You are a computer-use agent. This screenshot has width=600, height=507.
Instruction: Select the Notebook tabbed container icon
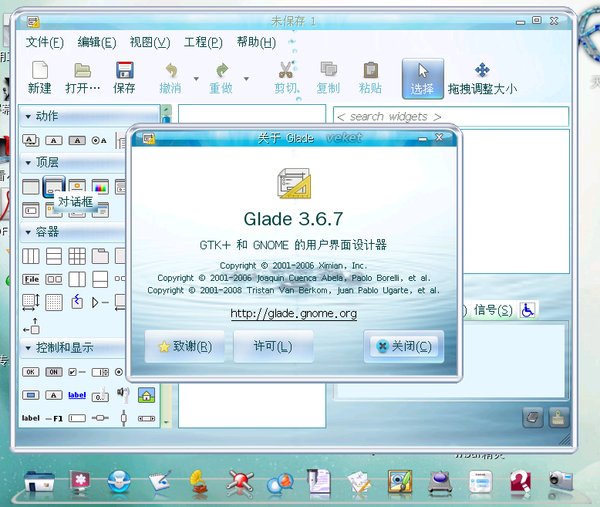(100, 256)
